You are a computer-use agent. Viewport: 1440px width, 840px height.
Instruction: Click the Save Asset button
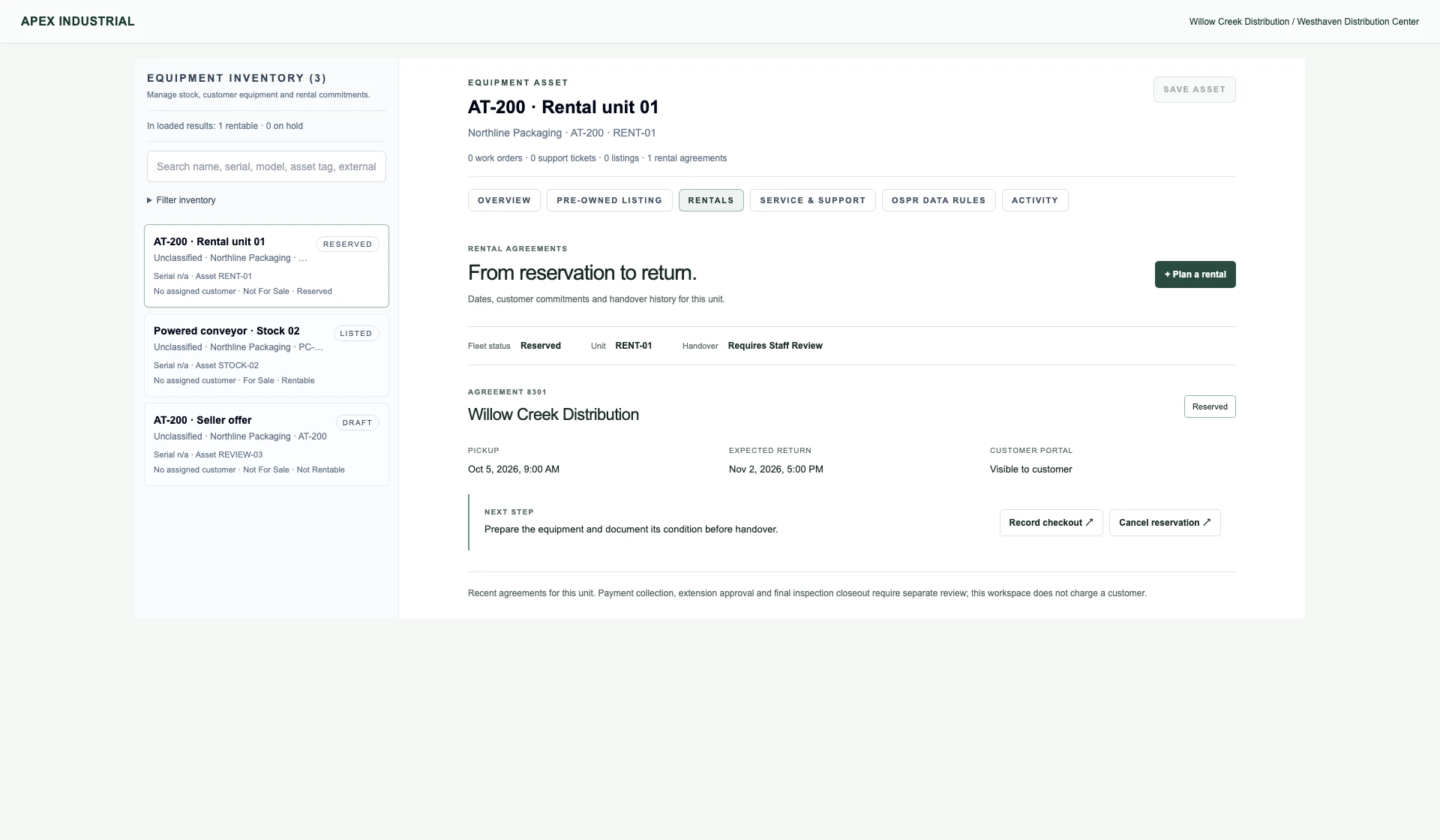[1194, 89]
